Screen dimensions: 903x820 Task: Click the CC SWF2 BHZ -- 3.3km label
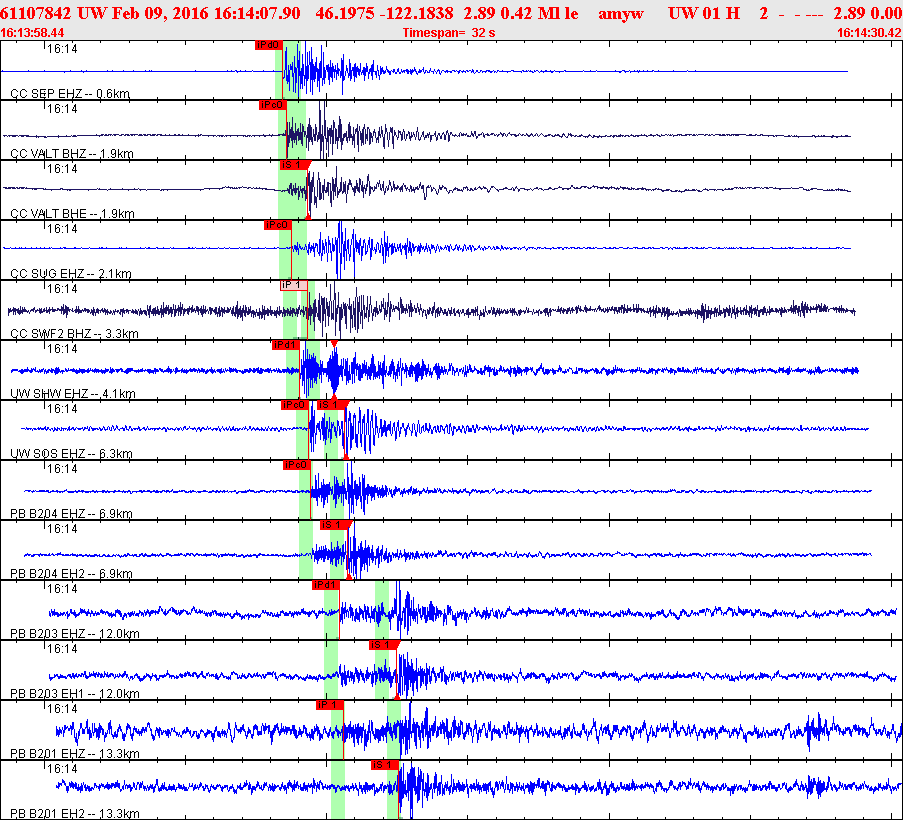(74, 333)
